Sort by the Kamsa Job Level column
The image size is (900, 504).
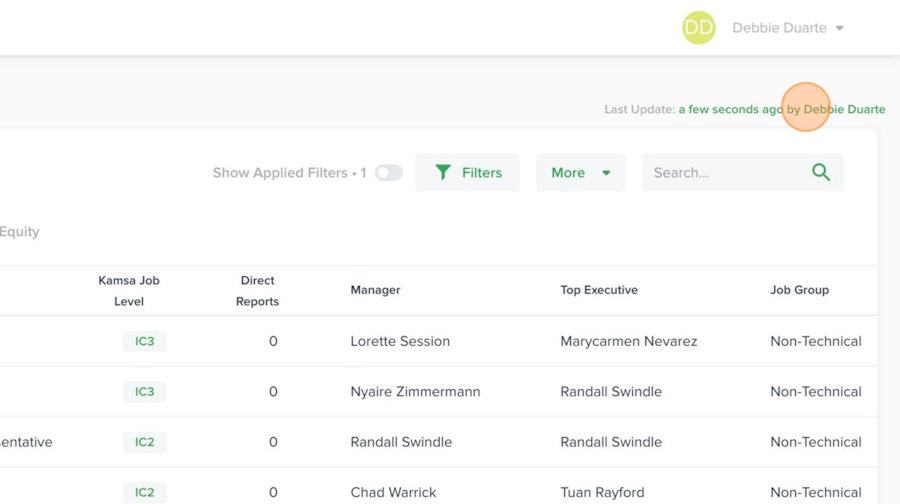pyautogui.click(x=129, y=291)
